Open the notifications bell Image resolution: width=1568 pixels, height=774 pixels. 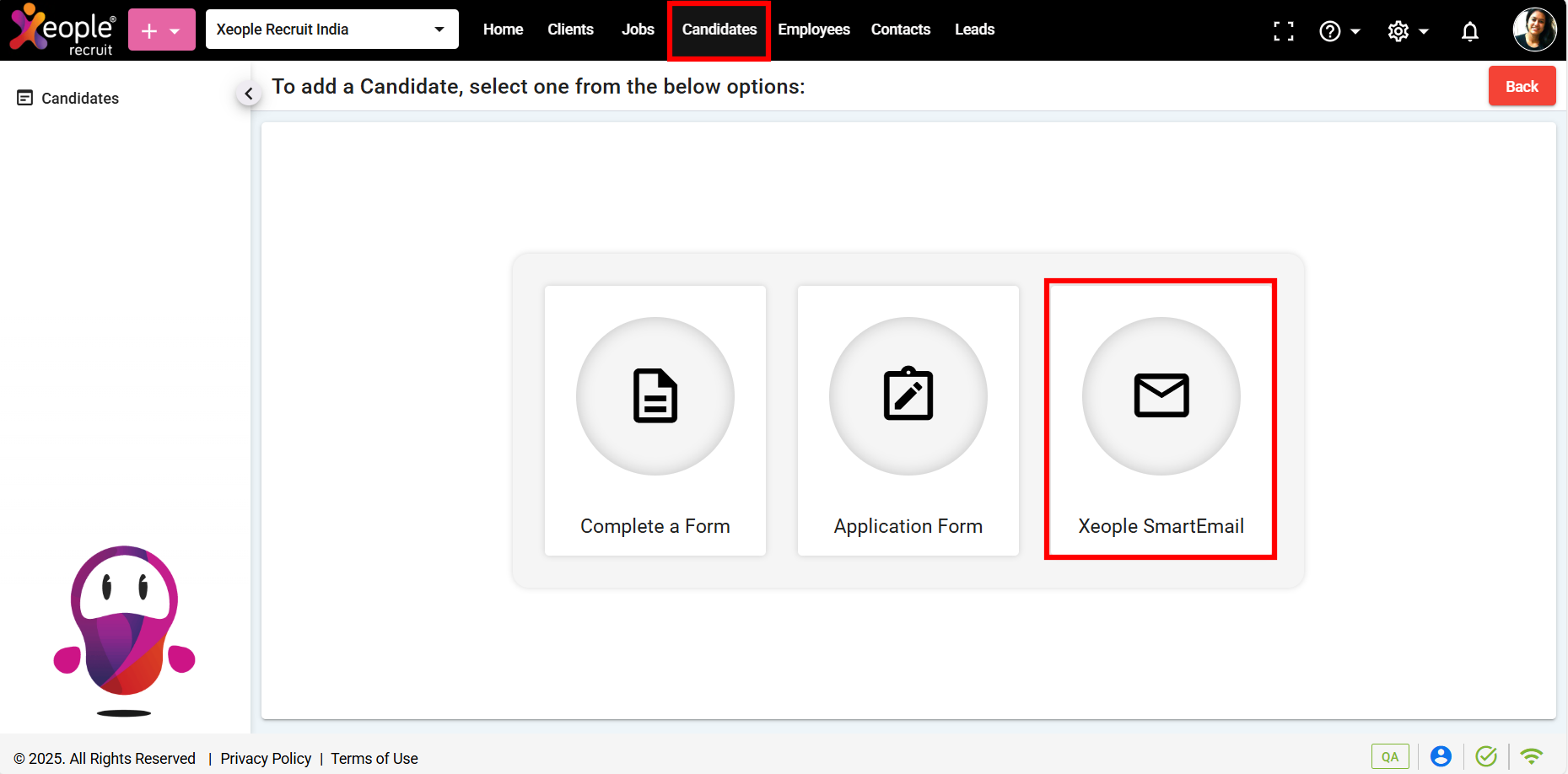pyautogui.click(x=1469, y=31)
